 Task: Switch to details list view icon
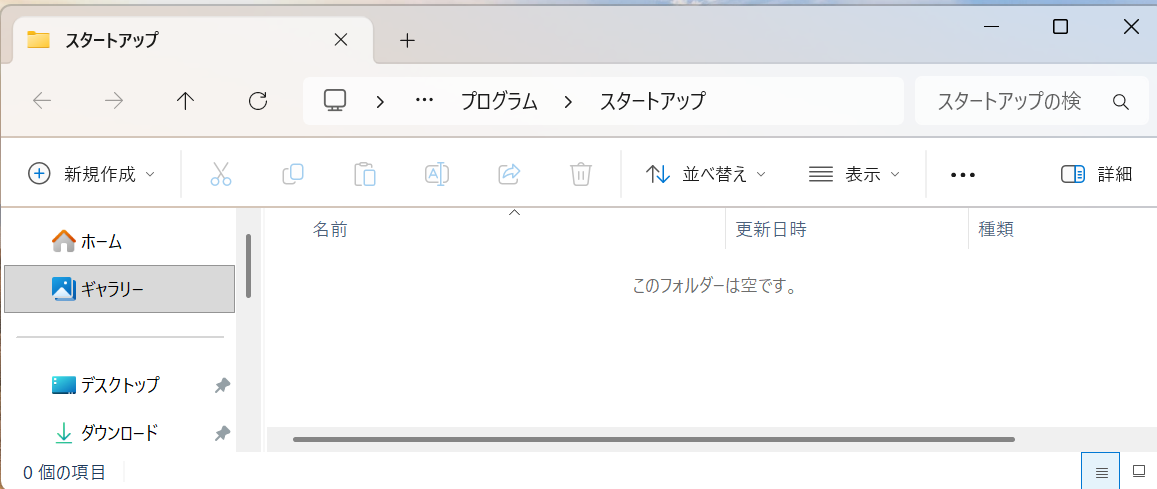click(x=1100, y=471)
